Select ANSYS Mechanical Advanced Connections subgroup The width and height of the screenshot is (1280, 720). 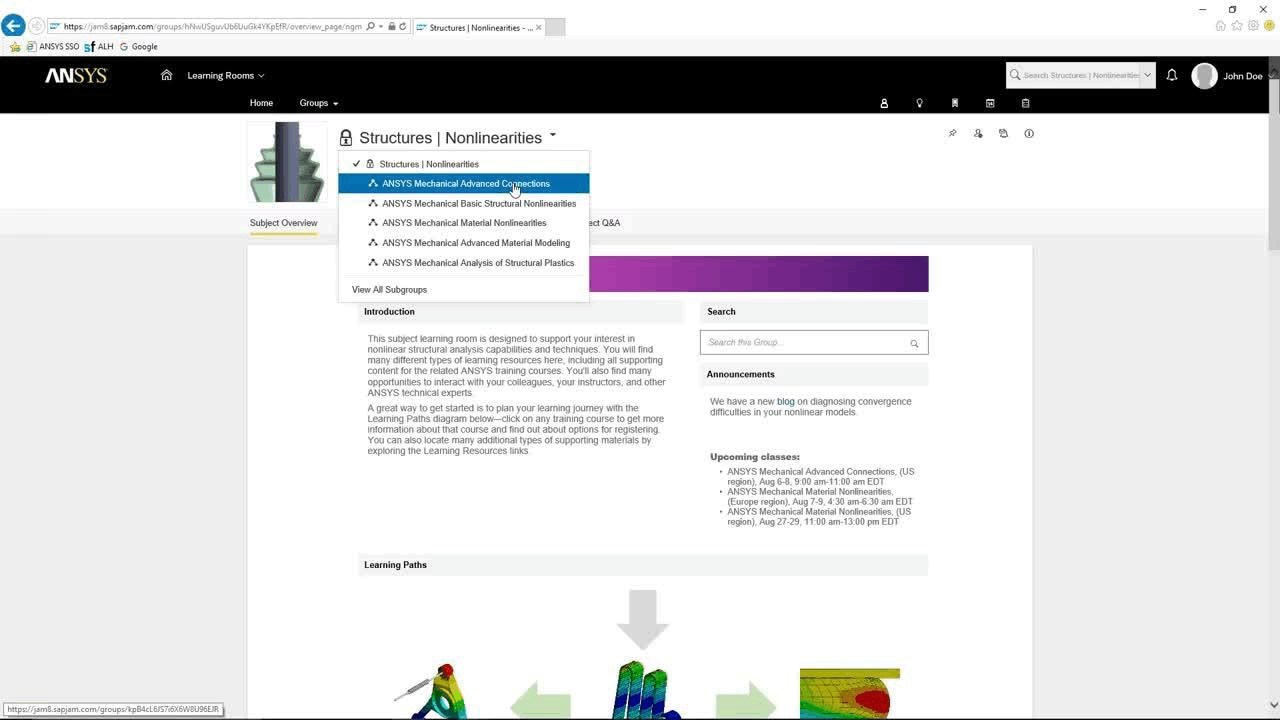[x=464, y=184]
